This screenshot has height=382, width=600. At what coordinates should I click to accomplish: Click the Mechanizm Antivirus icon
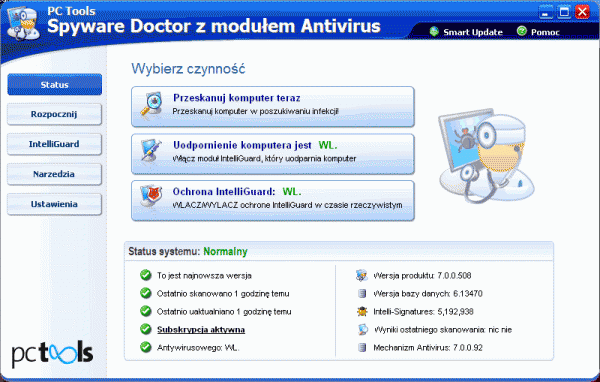362,347
